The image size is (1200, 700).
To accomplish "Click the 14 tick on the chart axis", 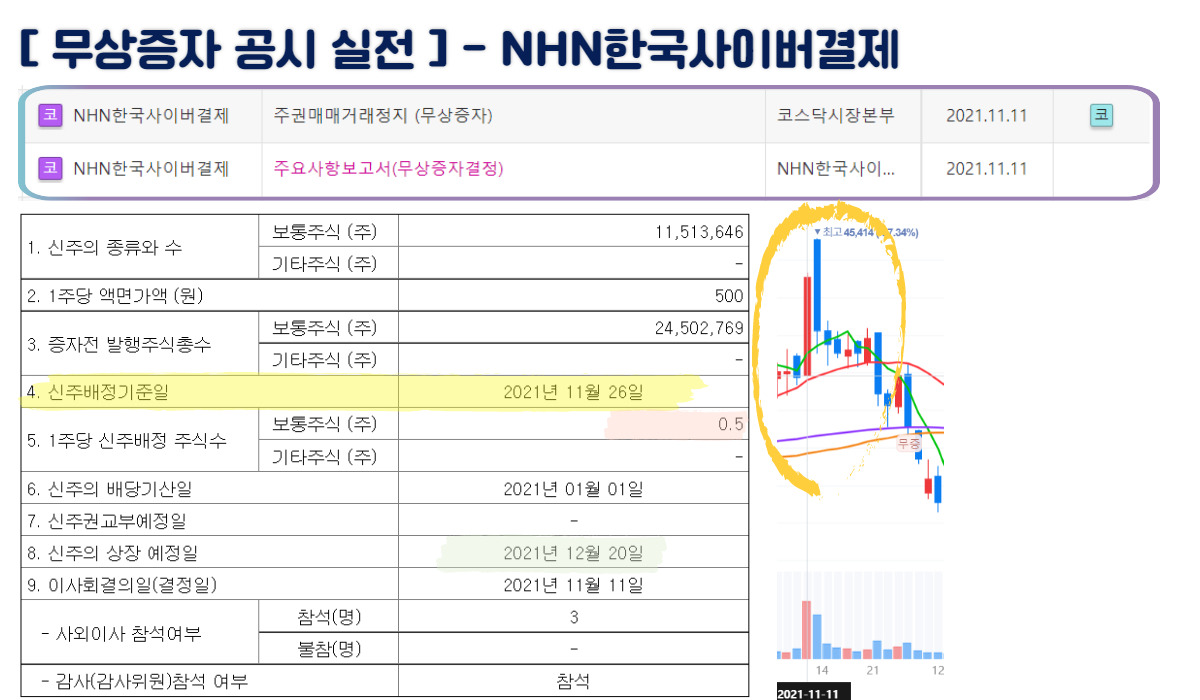I will [822, 669].
